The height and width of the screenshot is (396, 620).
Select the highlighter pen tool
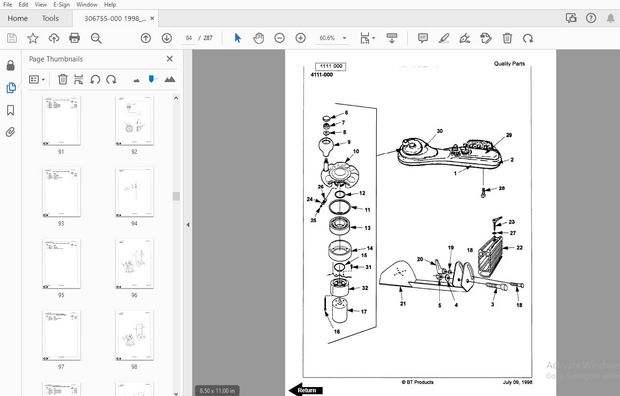444,38
